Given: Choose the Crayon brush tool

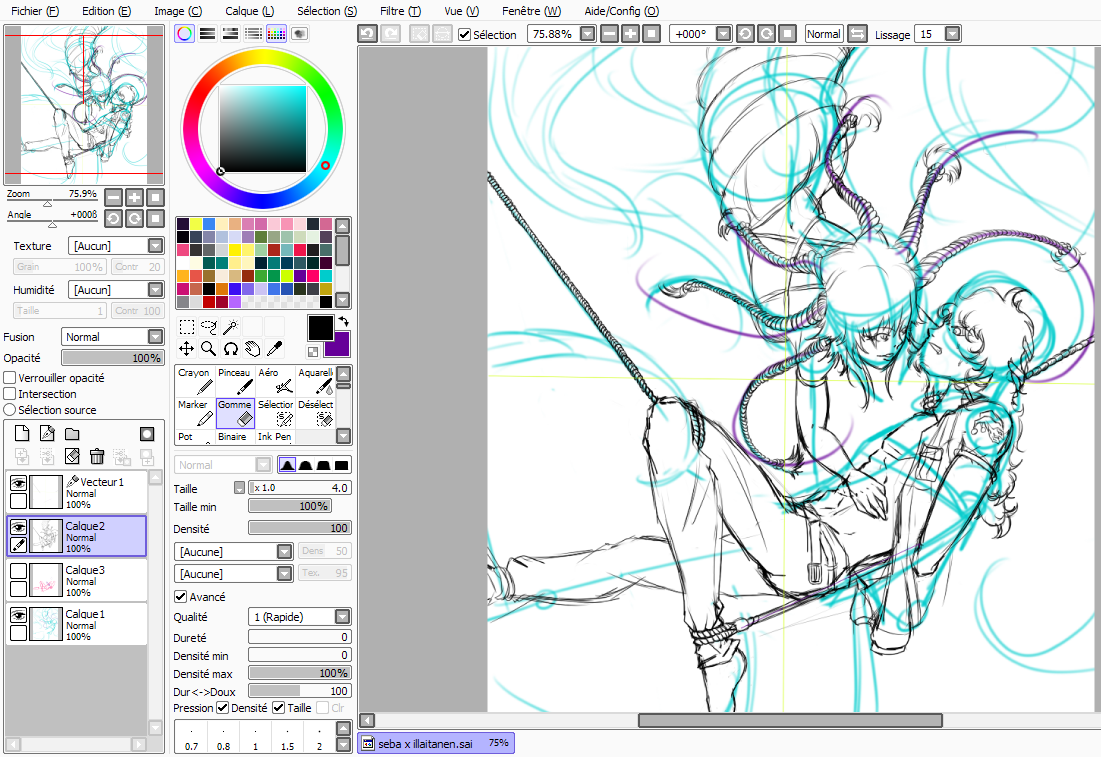Looking at the screenshot, I should [195, 381].
